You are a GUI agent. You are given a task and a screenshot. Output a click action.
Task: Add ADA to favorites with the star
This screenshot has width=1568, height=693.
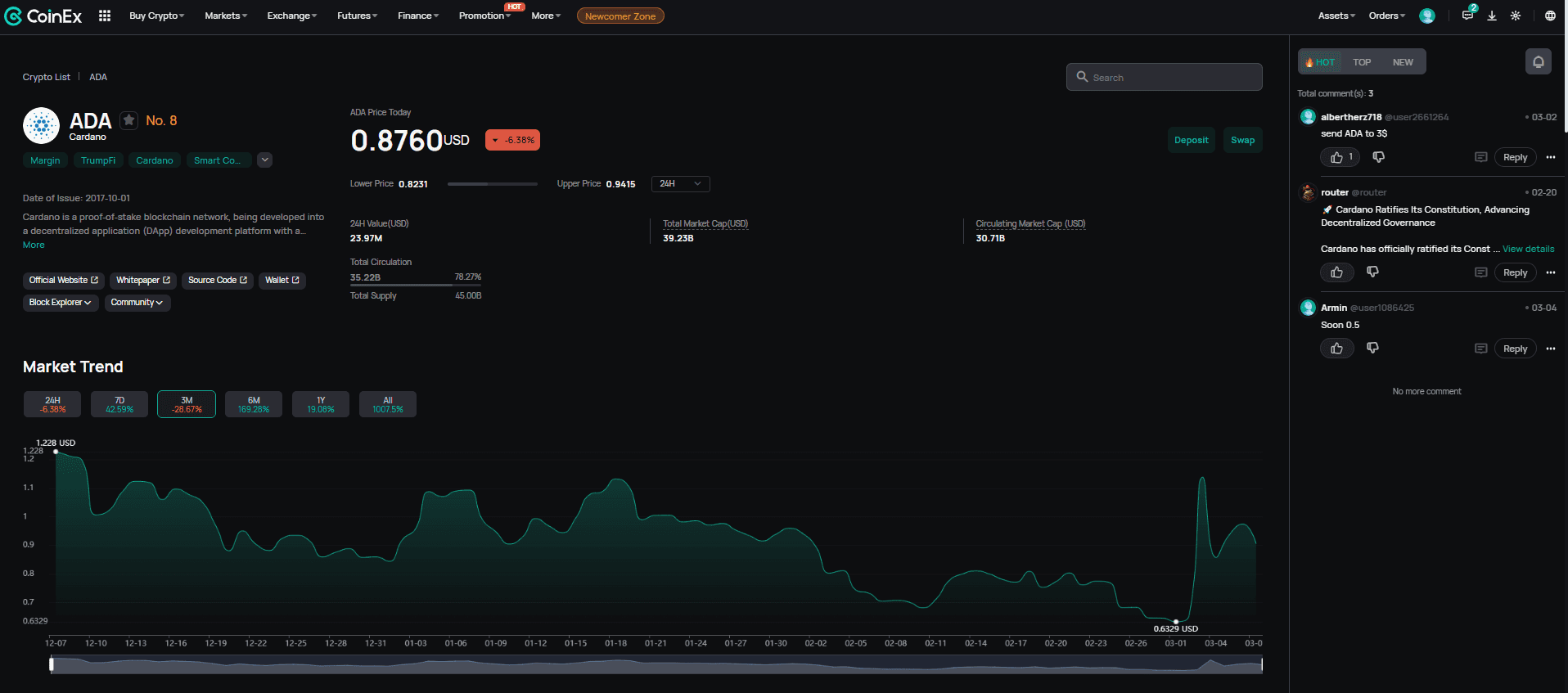(129, 120)
